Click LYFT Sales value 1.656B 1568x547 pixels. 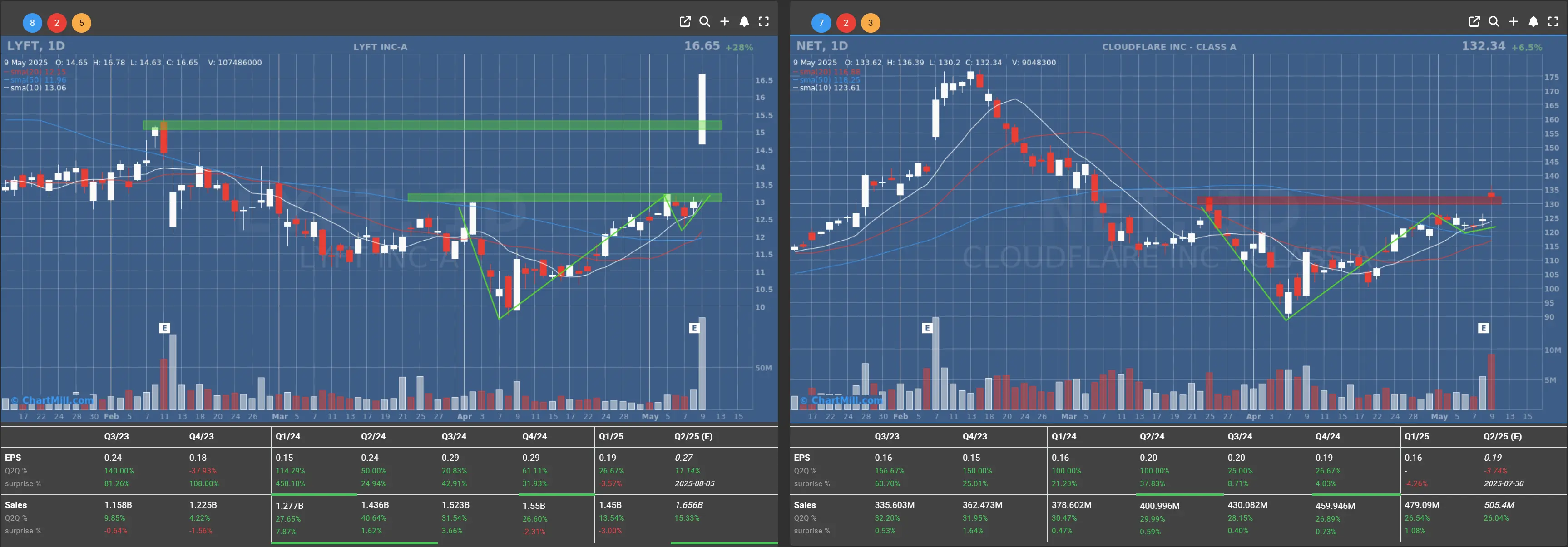tap(688, 505)
